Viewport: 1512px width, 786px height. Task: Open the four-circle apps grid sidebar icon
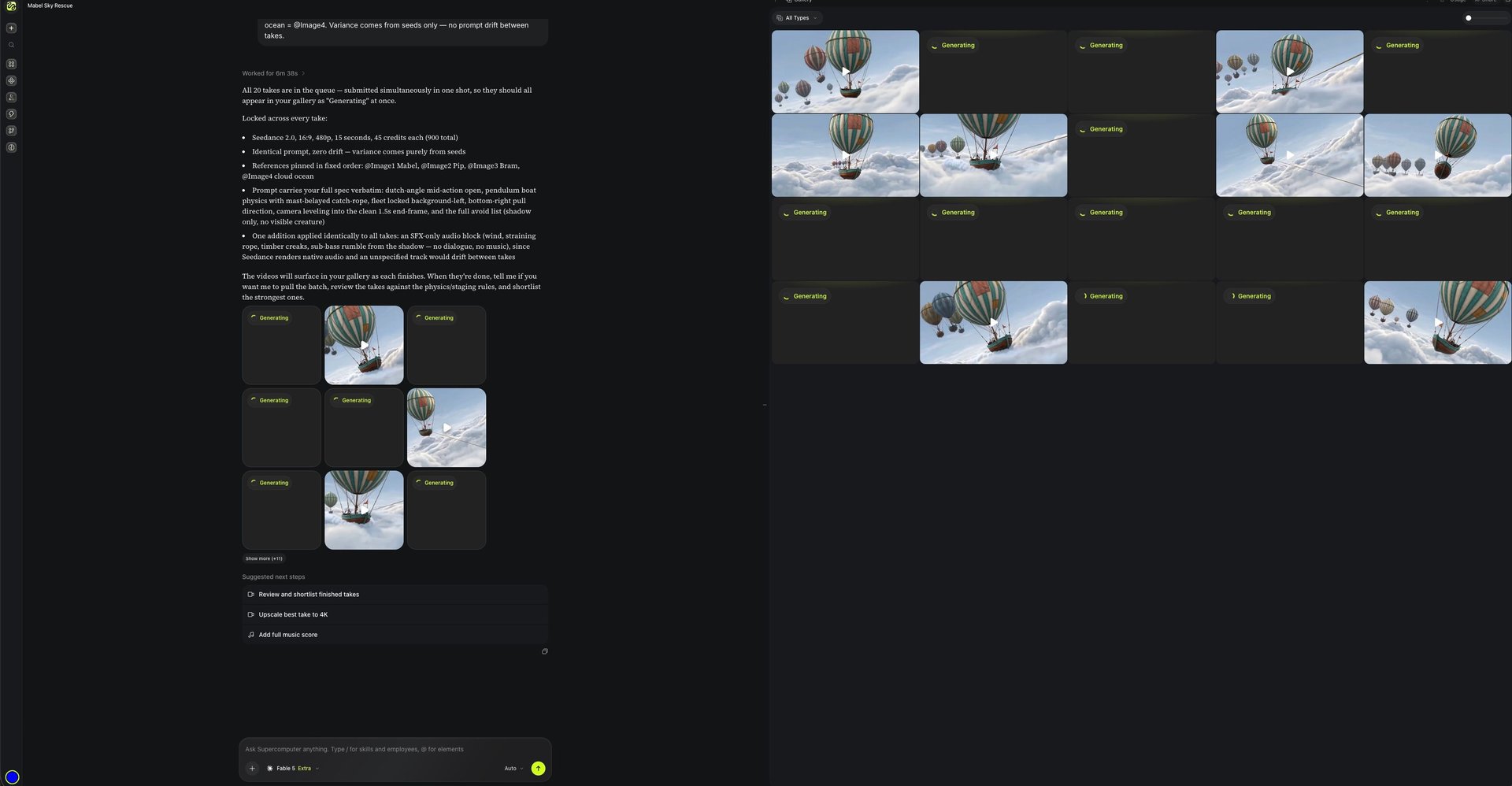[x=11, y=64]
